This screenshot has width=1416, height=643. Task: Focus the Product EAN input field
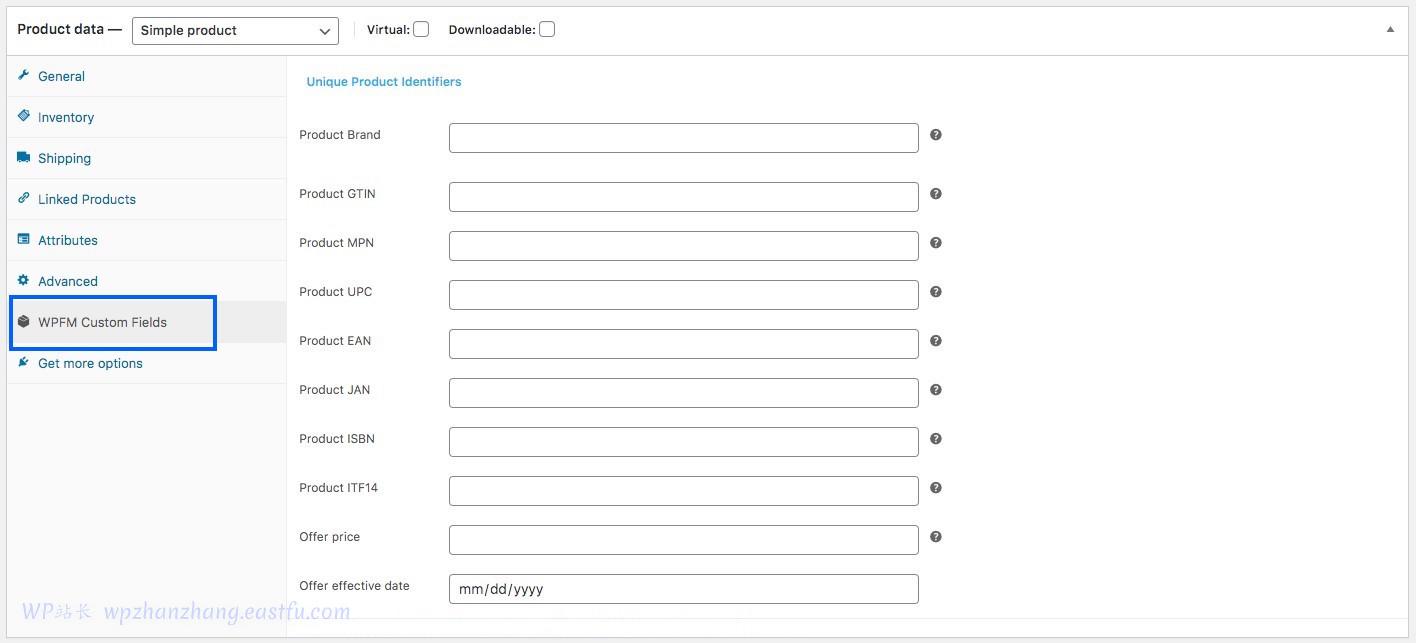(x=684, y=344)
